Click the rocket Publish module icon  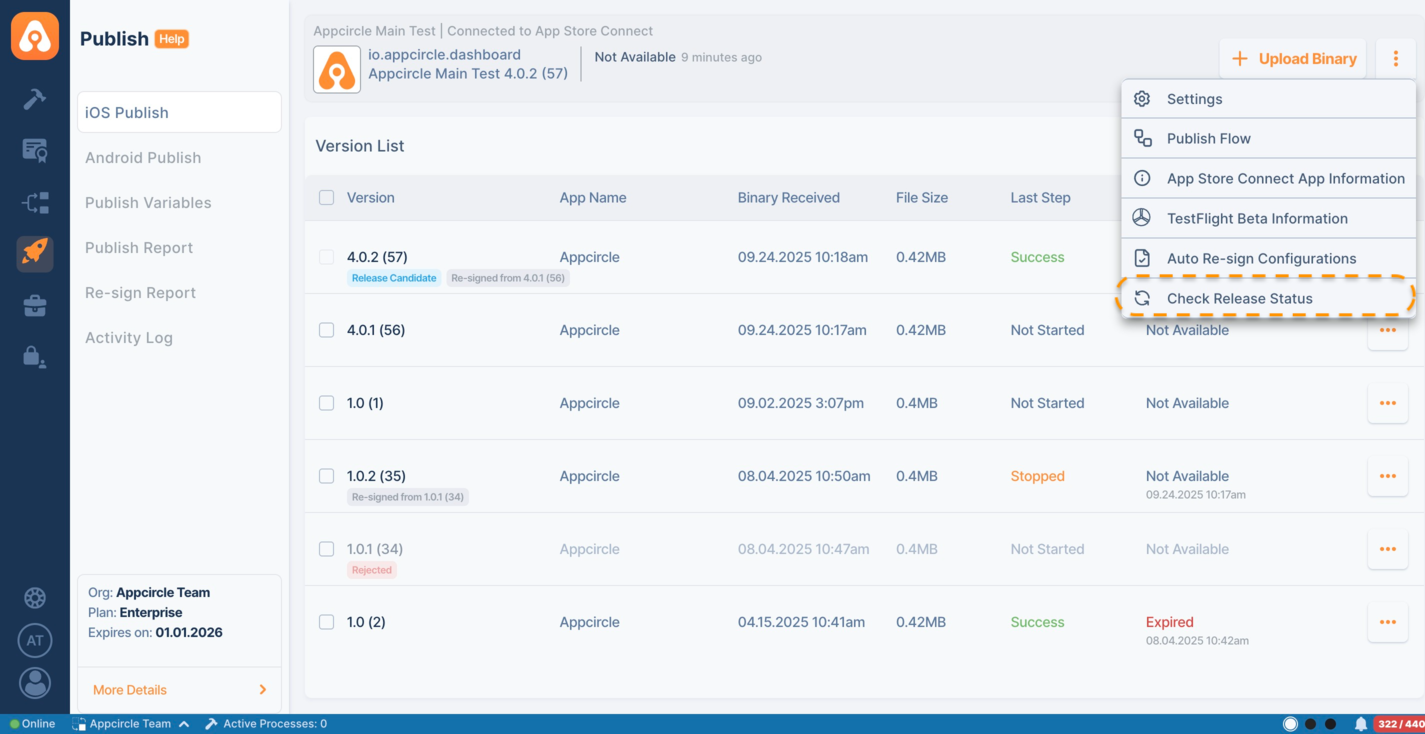35,252
